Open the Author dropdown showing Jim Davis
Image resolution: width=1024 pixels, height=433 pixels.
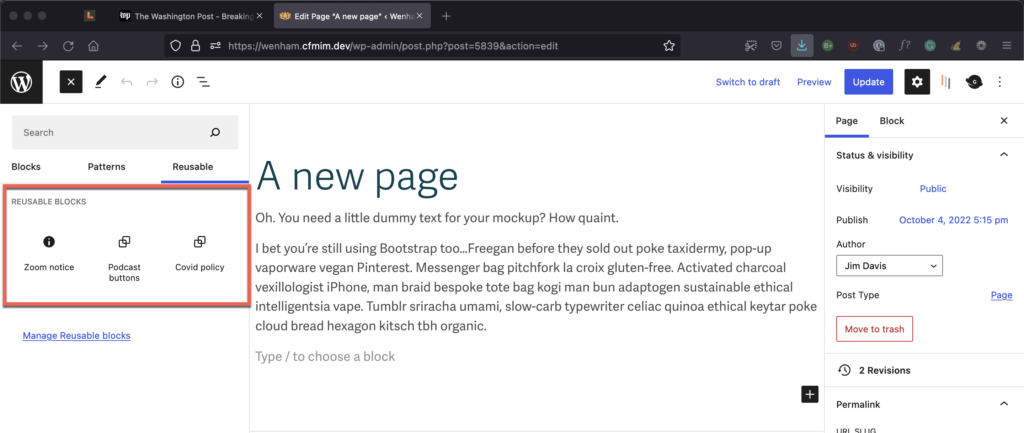click(889, 266)
